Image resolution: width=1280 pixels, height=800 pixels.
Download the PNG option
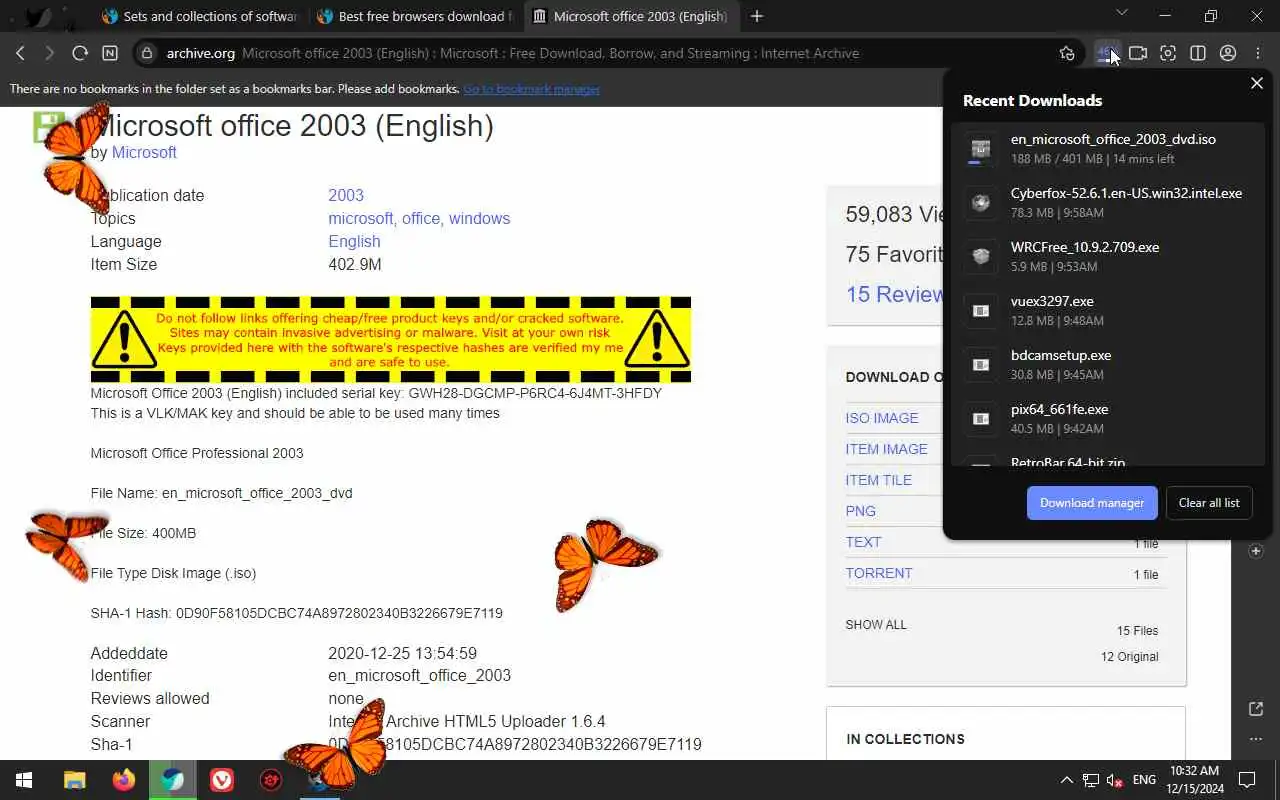[860, 511]
